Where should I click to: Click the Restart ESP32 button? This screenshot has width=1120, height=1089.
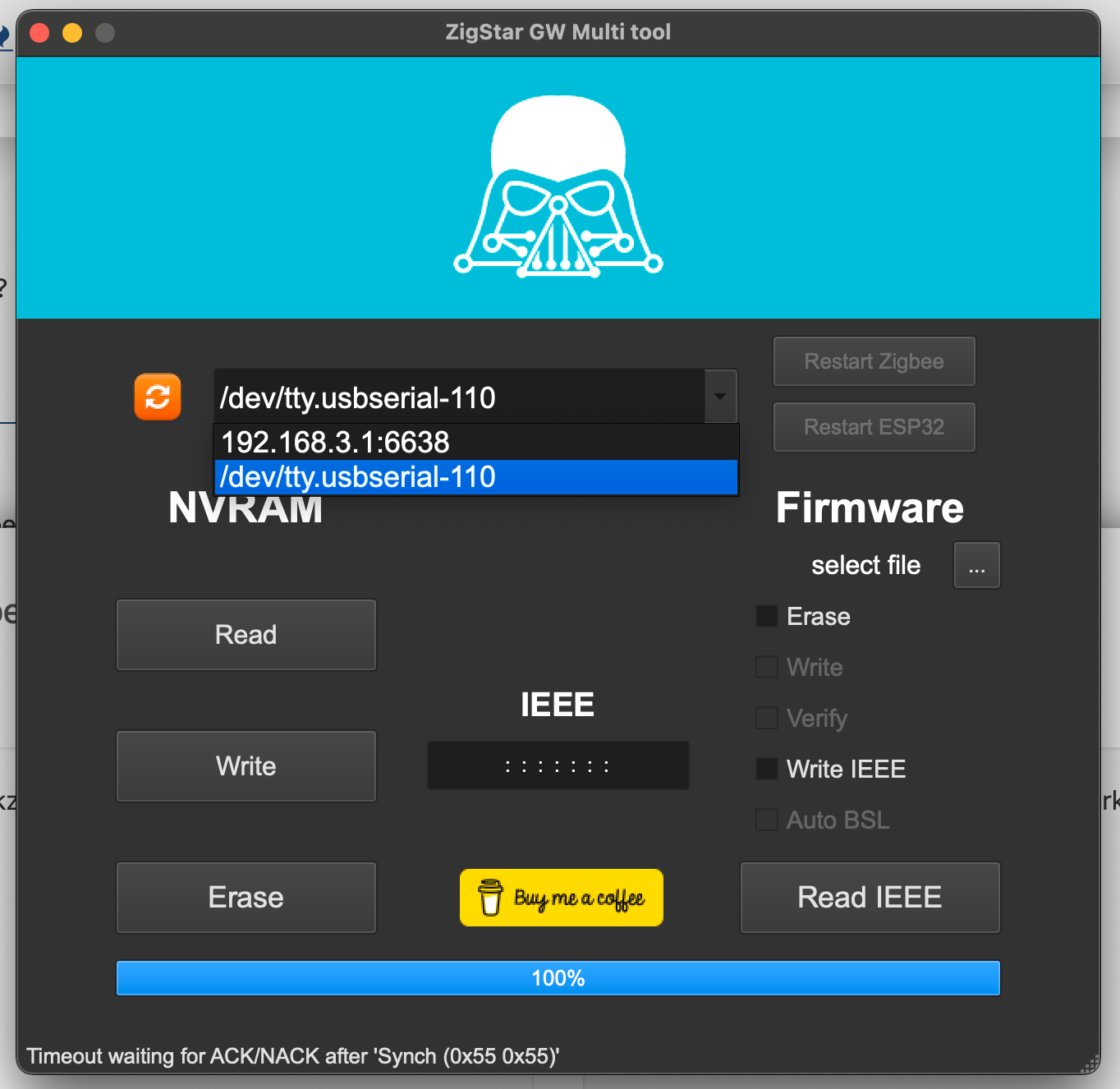[874, 427]
